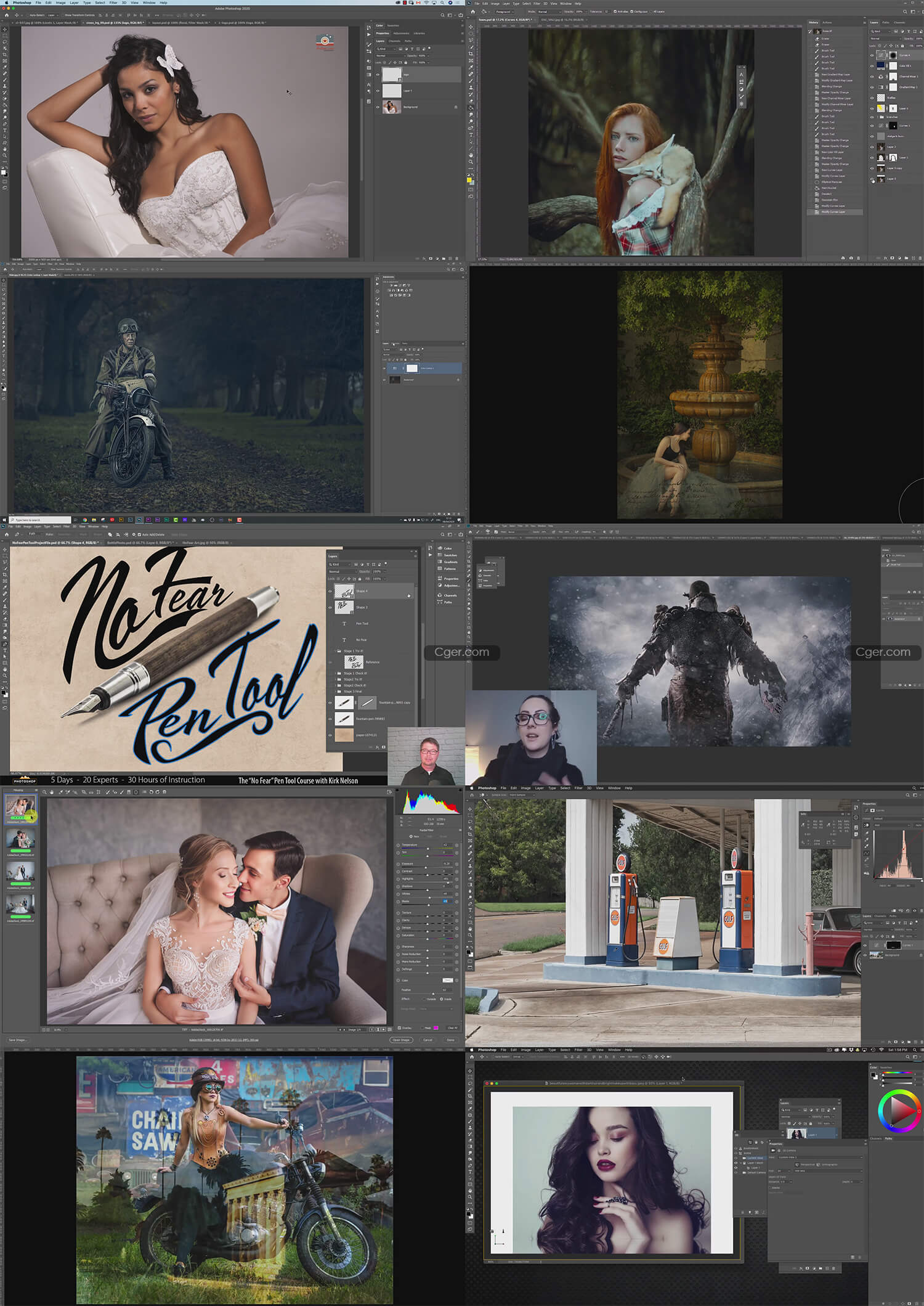This screenshot has width=924, height=1306.
Task: Select the Zoom tool in the bride Photoshop window
Action: pyautogui.click(x=5, y=155)
